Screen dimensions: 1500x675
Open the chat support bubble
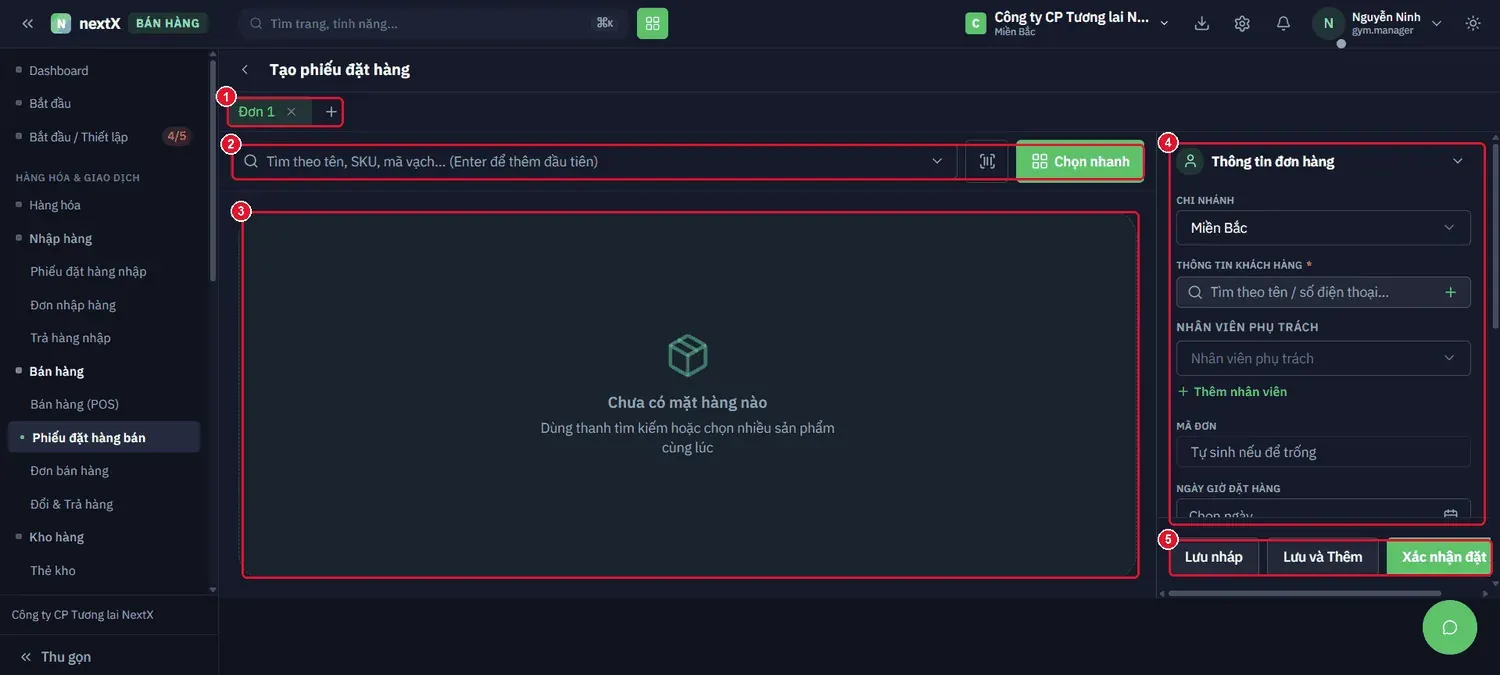1450,627
